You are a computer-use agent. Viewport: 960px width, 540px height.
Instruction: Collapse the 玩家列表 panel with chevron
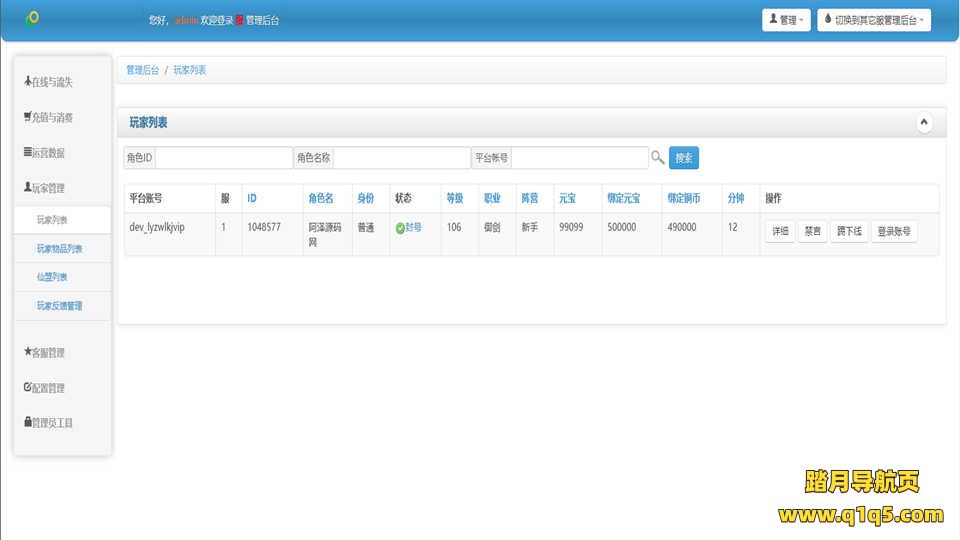[x=924, y=123]
